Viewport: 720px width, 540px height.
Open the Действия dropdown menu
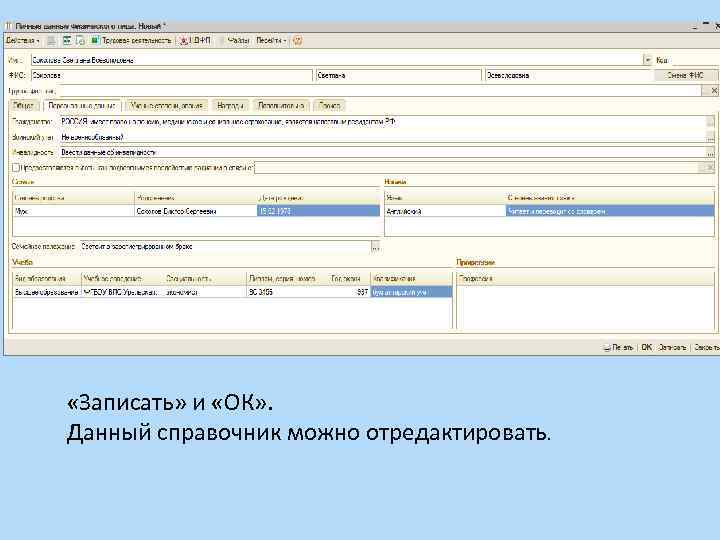(x=23, y=41)
